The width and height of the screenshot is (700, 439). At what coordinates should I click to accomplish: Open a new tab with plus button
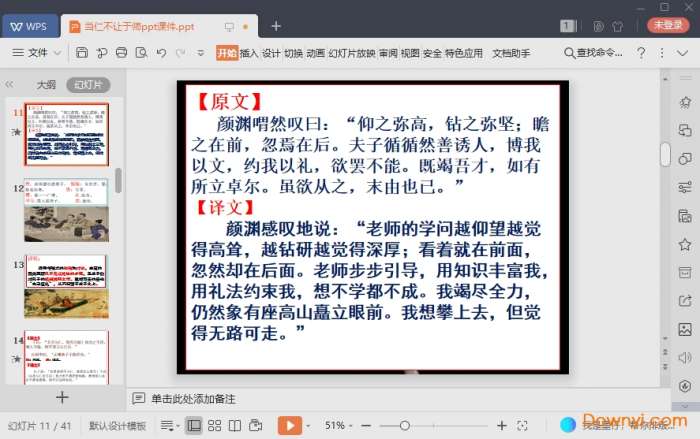276,26
